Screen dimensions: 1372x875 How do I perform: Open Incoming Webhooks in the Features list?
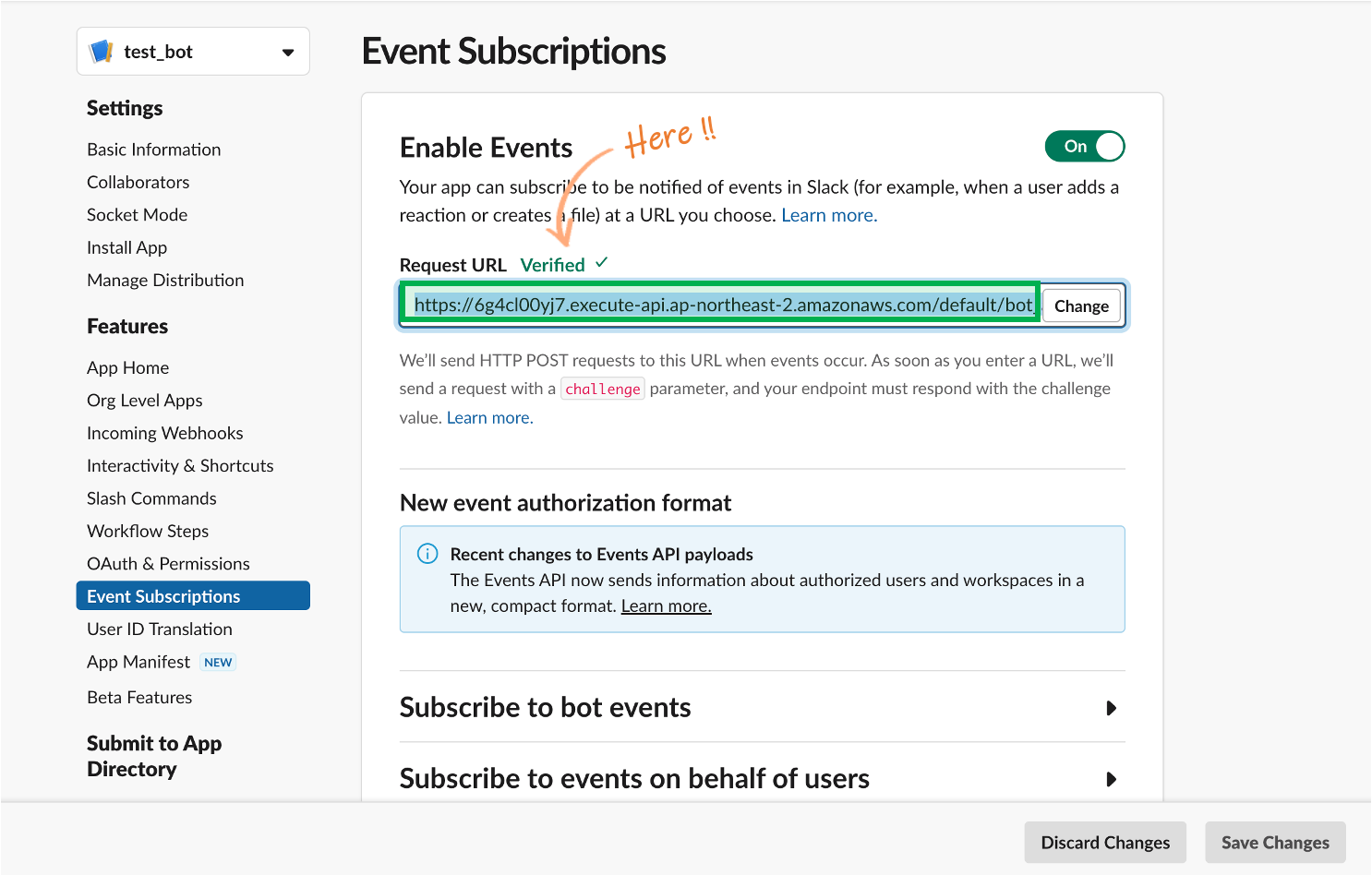(165, 433)
